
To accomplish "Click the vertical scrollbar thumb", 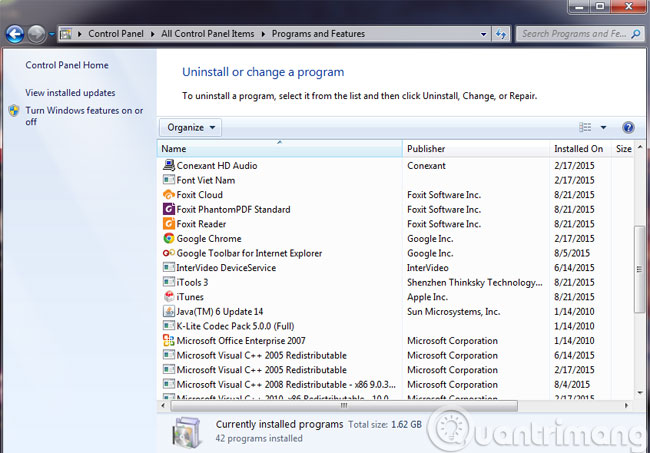I will 640,269.
